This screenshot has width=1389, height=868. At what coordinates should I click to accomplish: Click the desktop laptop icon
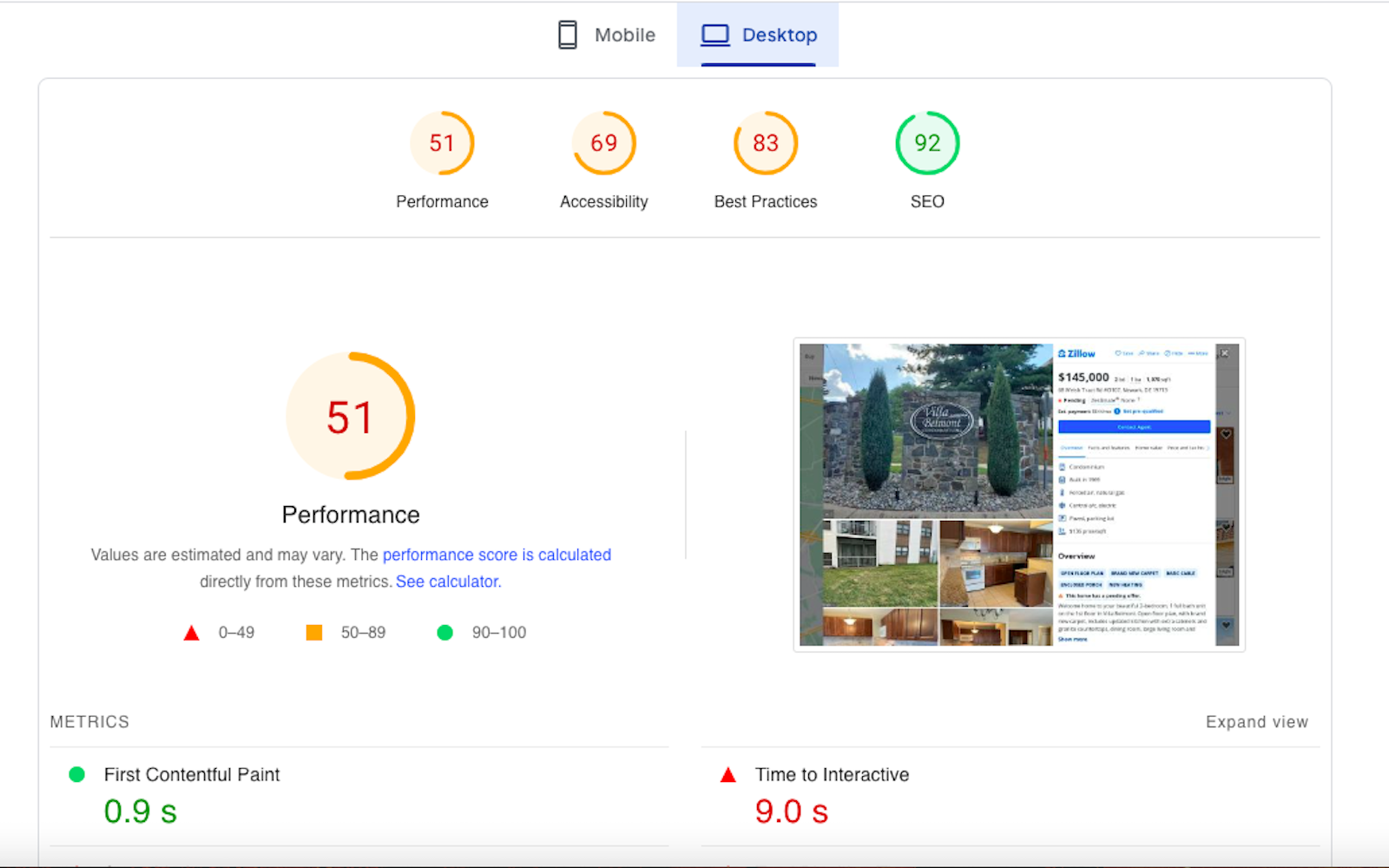click(715, 35)
